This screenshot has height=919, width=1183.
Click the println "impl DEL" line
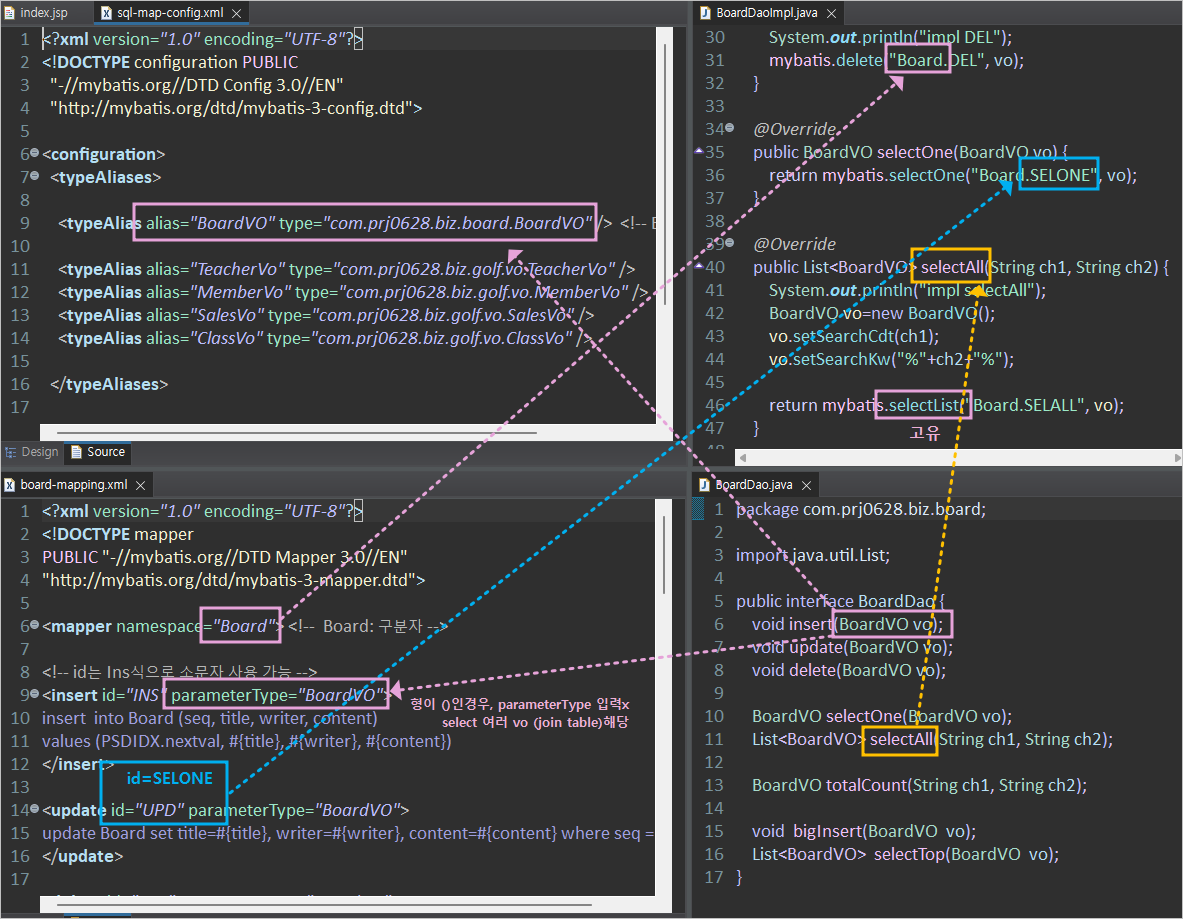[890, 37]
